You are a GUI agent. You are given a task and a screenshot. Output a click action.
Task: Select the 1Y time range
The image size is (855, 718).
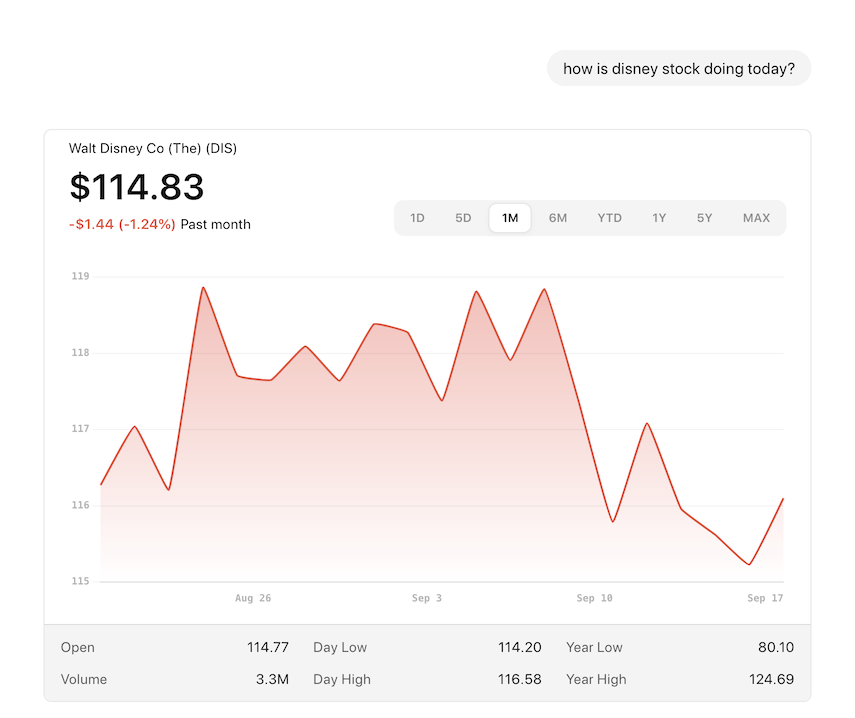(x=659, y=218)
